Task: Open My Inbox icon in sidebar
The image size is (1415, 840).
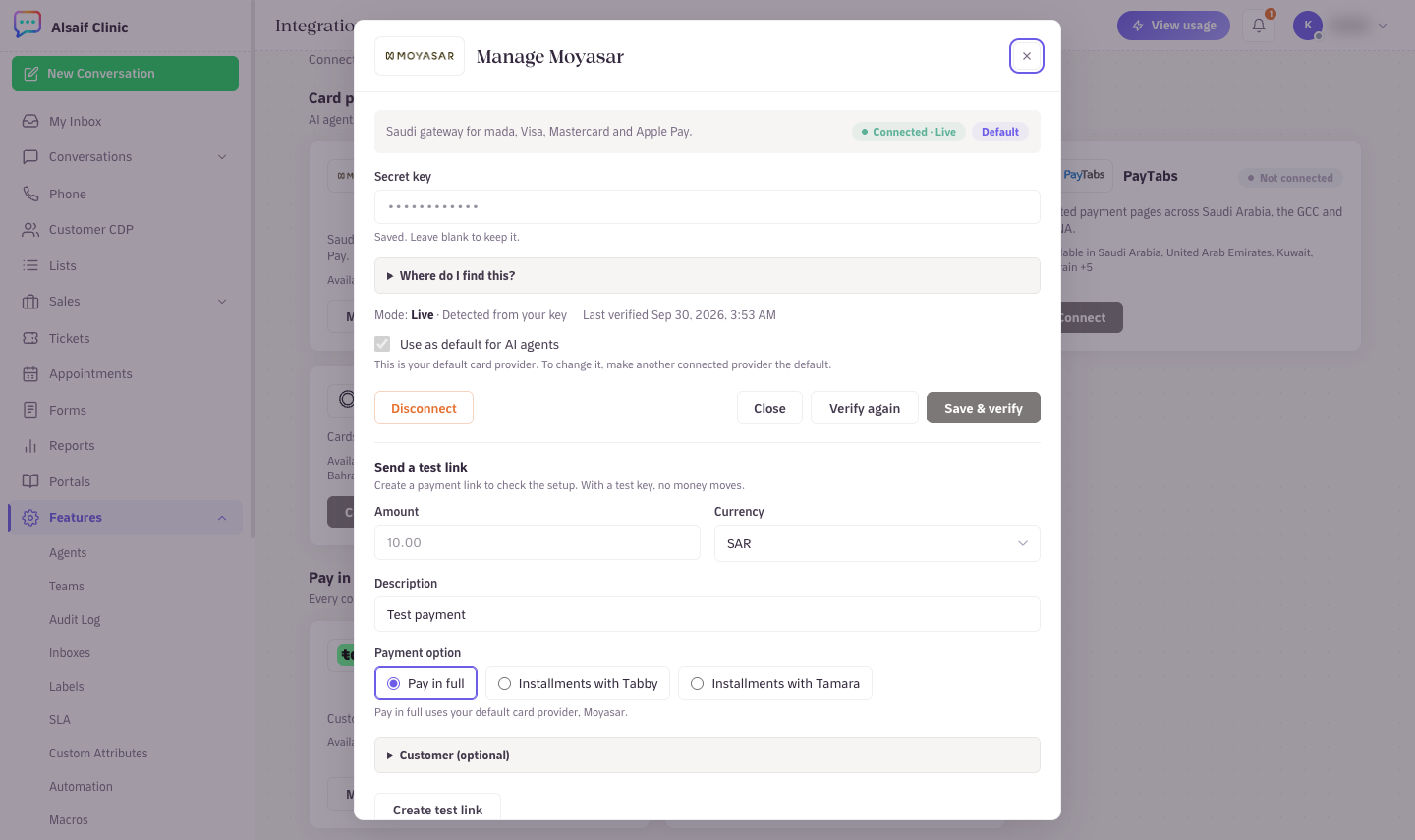Action: point(30,121)
